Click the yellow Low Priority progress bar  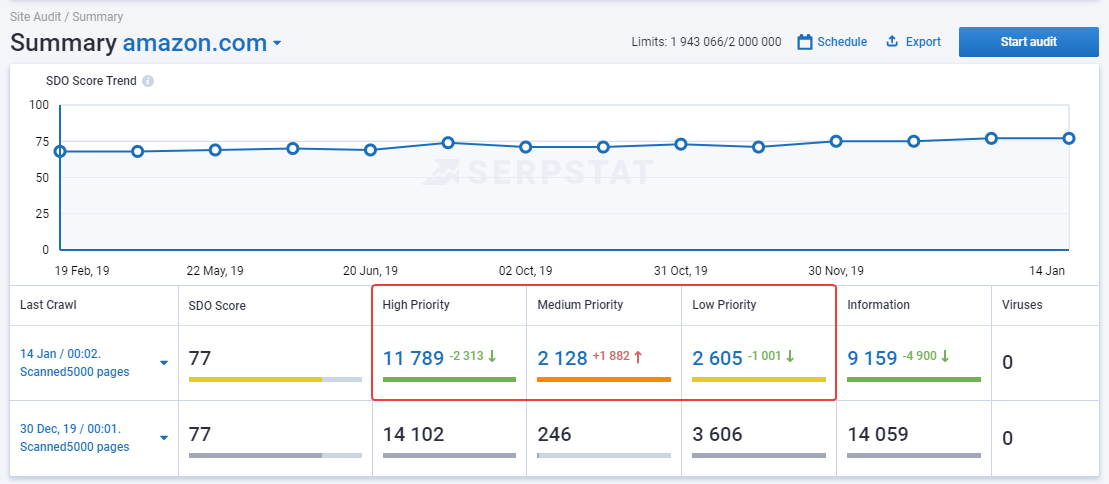click(x=759, y=380)
